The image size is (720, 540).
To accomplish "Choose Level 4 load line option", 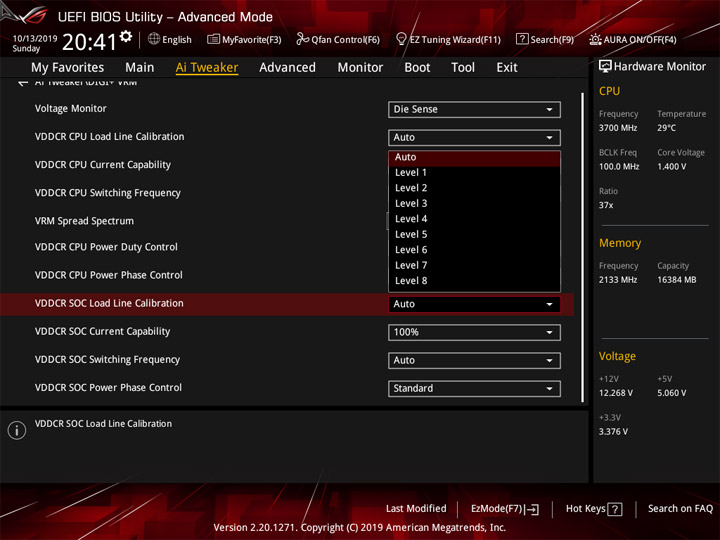I will 474,219.
